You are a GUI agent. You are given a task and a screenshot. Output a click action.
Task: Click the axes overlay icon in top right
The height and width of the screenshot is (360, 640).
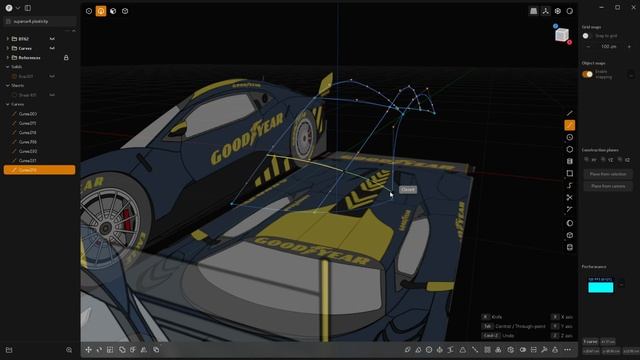546,11
